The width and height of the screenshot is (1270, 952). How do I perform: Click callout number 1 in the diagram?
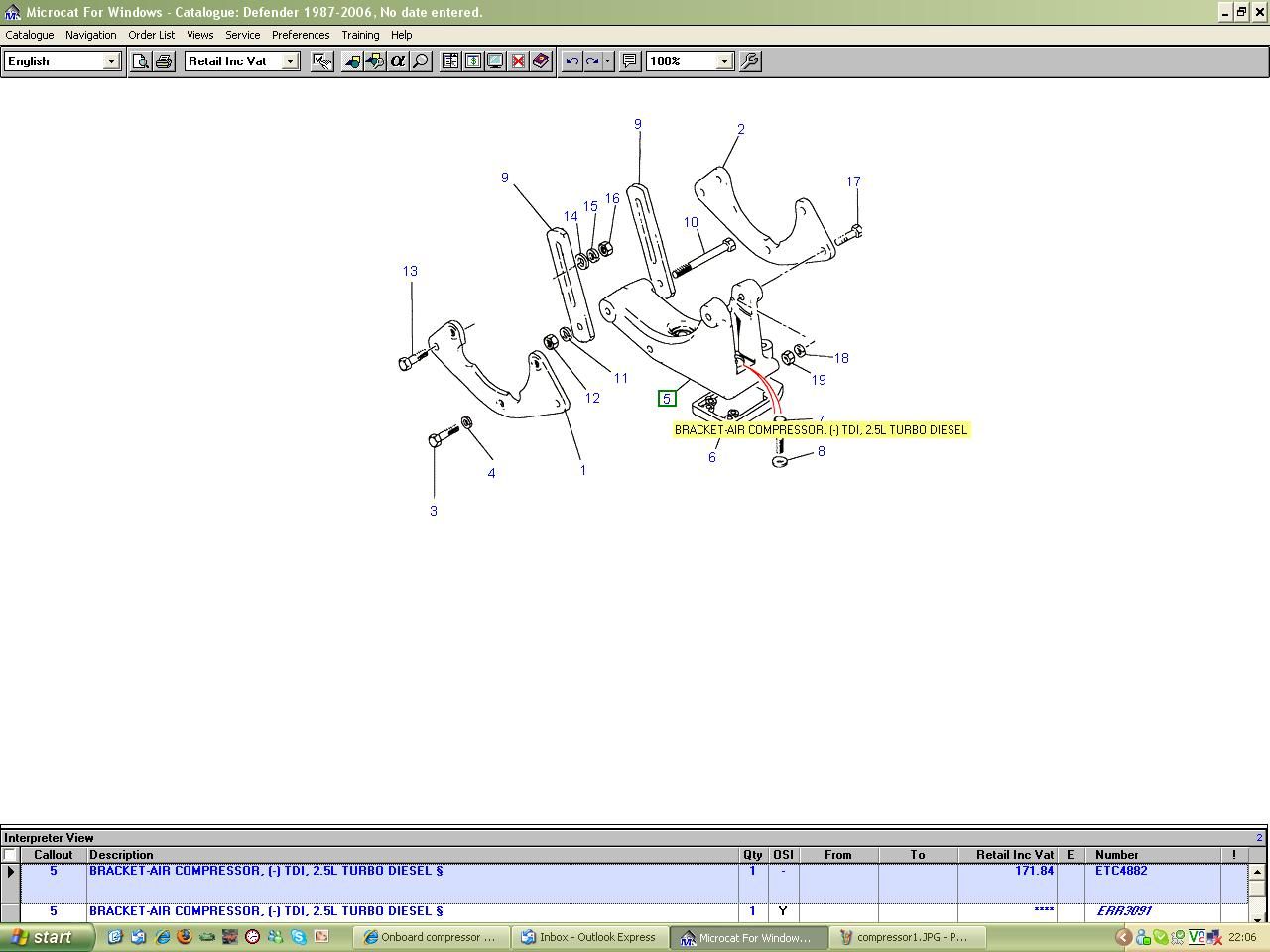pyautogui.click(x=583, y=470)
